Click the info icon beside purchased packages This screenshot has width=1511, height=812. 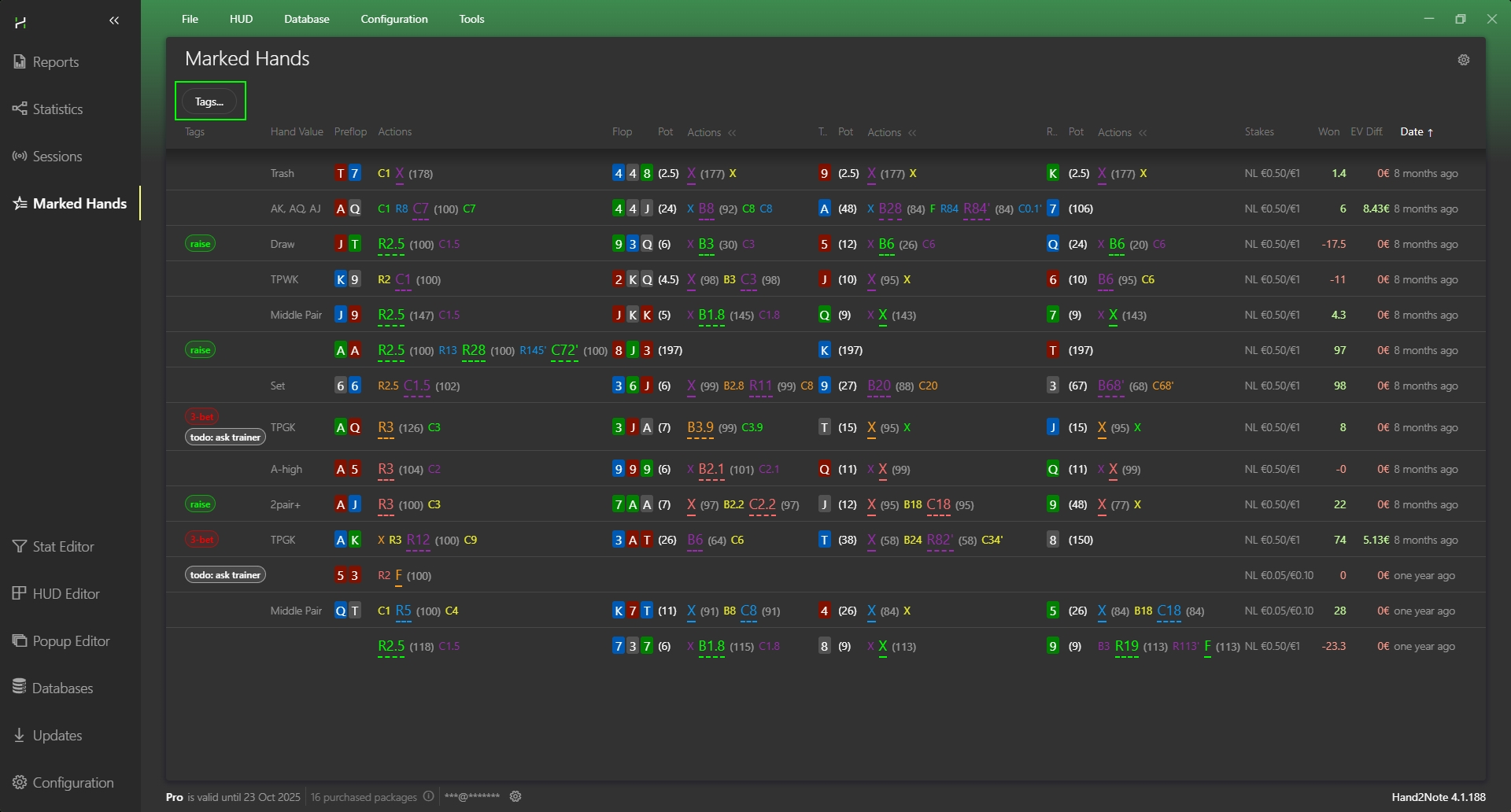428,796
